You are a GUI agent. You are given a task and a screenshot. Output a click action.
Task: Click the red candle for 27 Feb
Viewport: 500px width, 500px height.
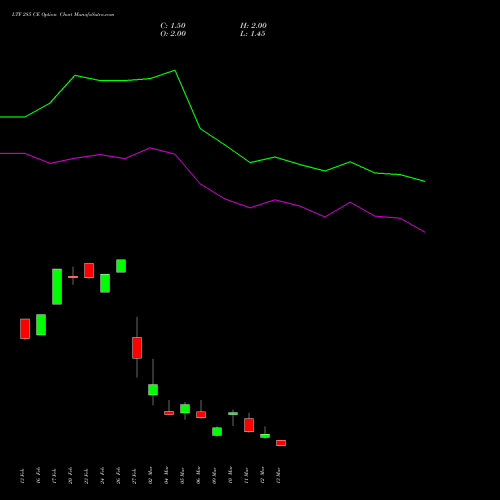[137, 348]
